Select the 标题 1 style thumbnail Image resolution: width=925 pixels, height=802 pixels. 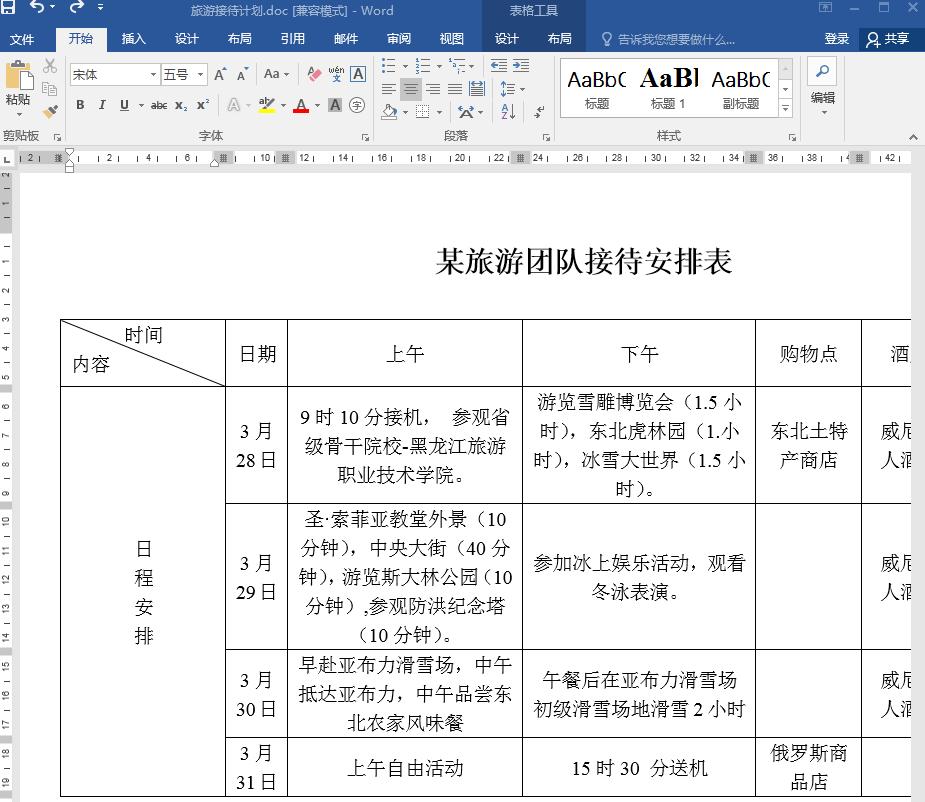point(667,85)
